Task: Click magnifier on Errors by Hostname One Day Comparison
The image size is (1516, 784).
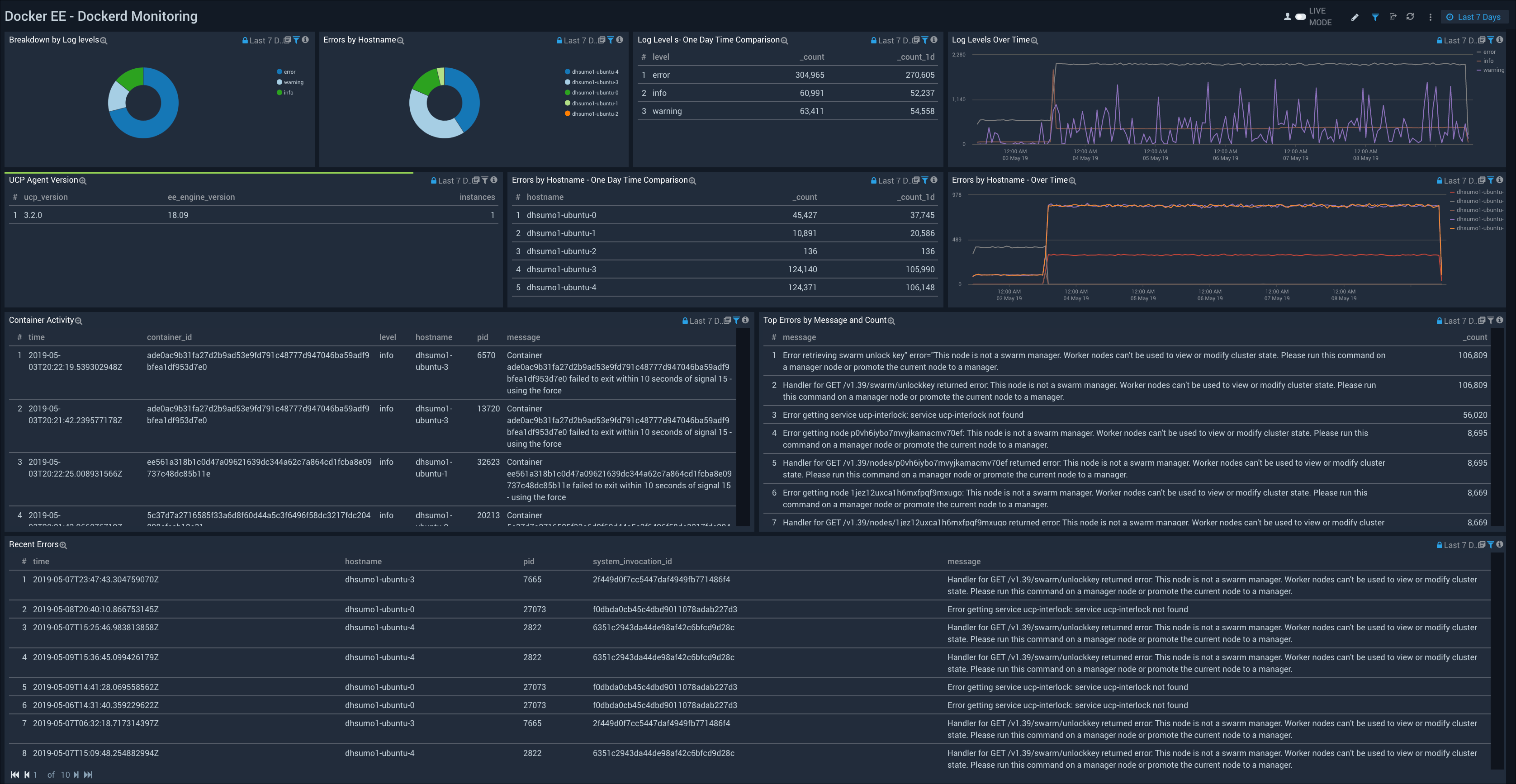Action: point(693,181)
